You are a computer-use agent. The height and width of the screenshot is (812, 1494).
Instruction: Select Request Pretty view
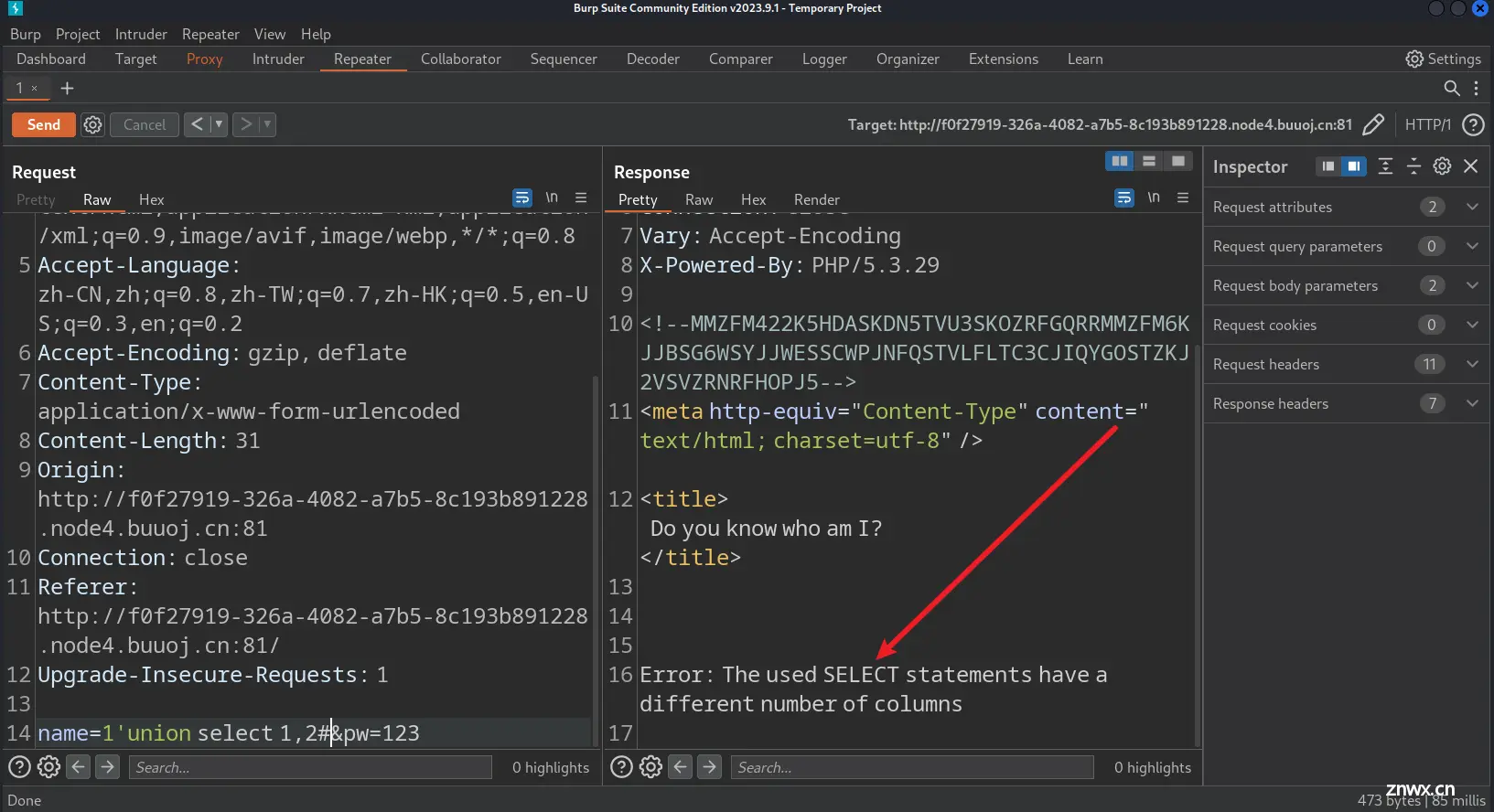pos(36,199)
